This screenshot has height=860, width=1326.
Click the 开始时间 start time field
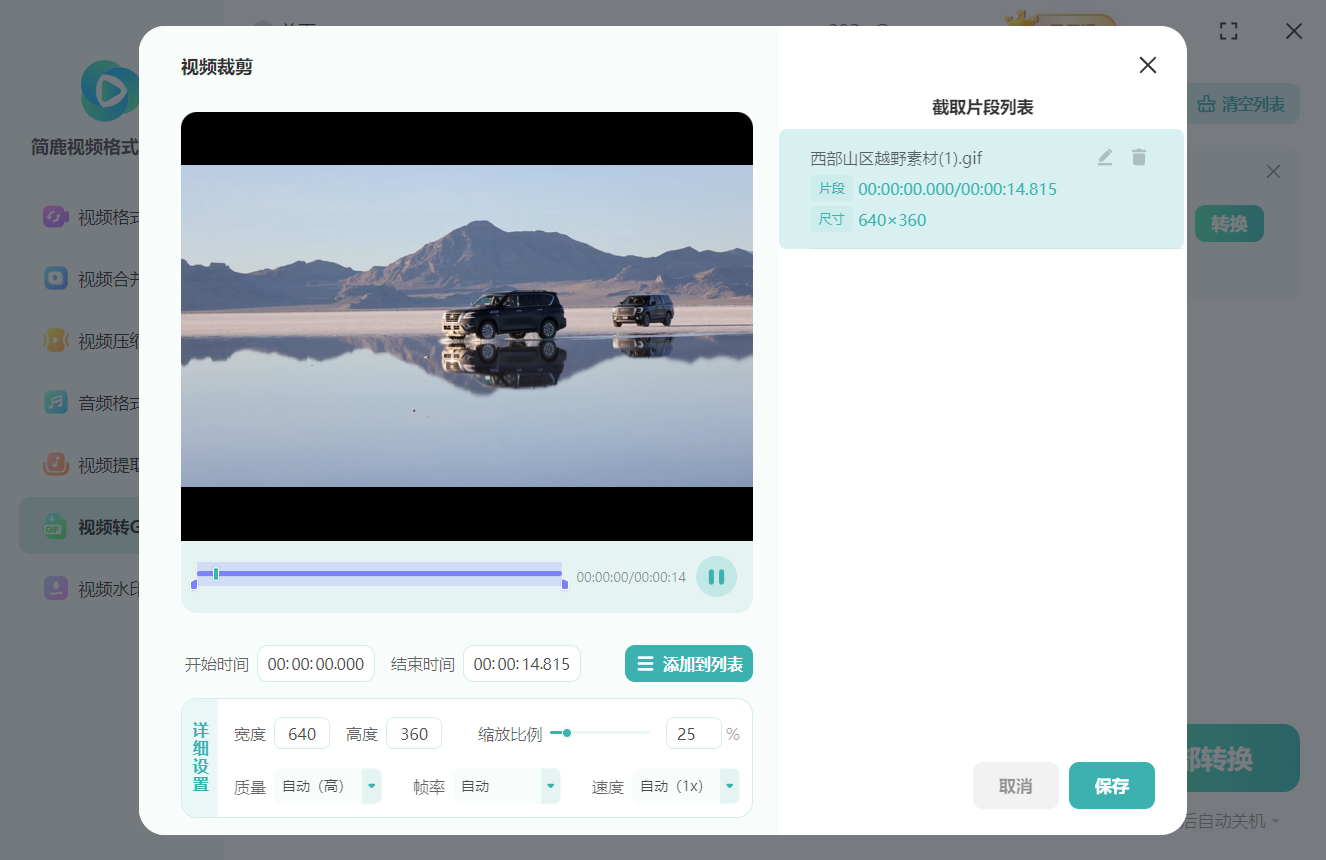[x=315, y=663]
